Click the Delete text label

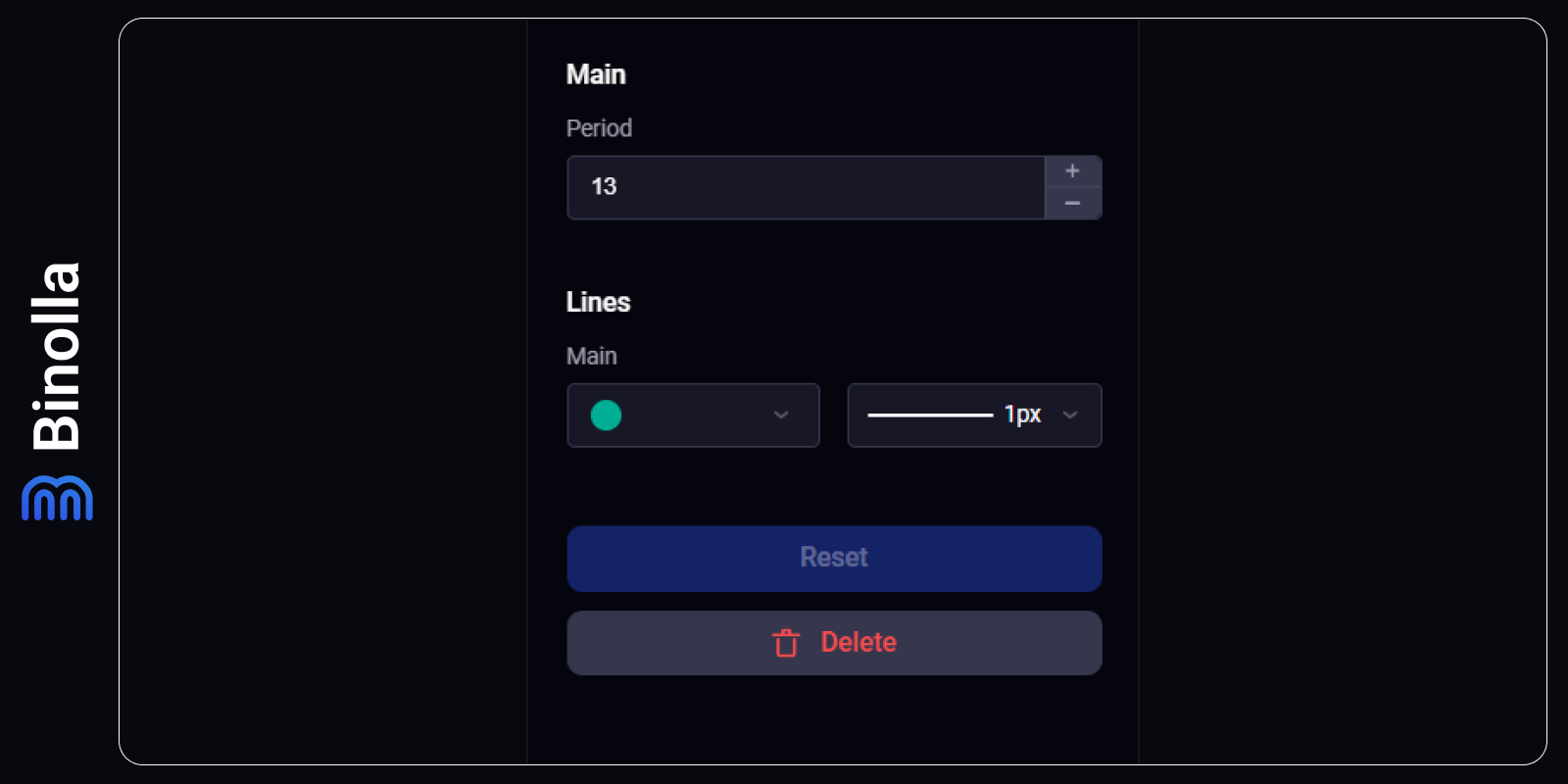[x=858, y=643]
